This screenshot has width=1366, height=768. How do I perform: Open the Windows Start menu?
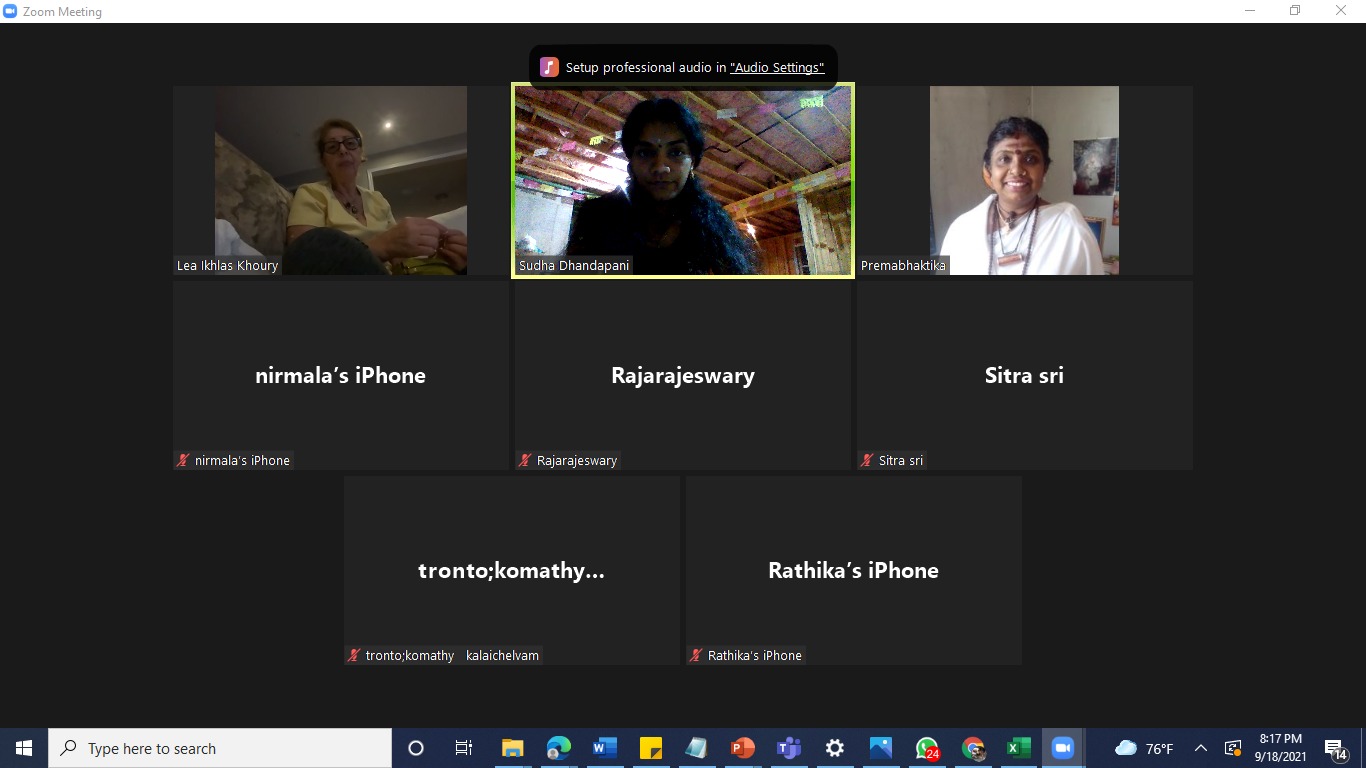[24, 748]
